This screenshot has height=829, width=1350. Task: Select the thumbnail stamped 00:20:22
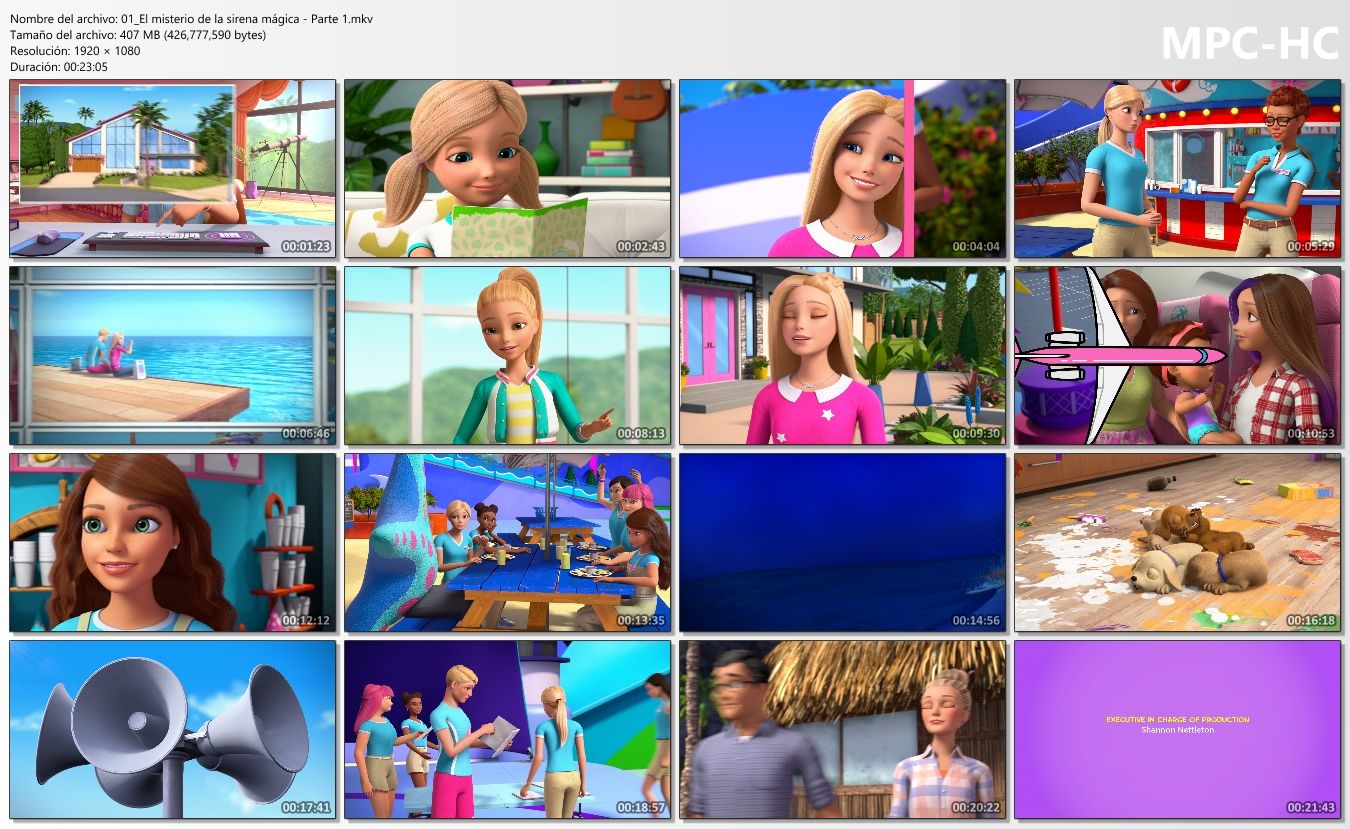pos(843,730)
